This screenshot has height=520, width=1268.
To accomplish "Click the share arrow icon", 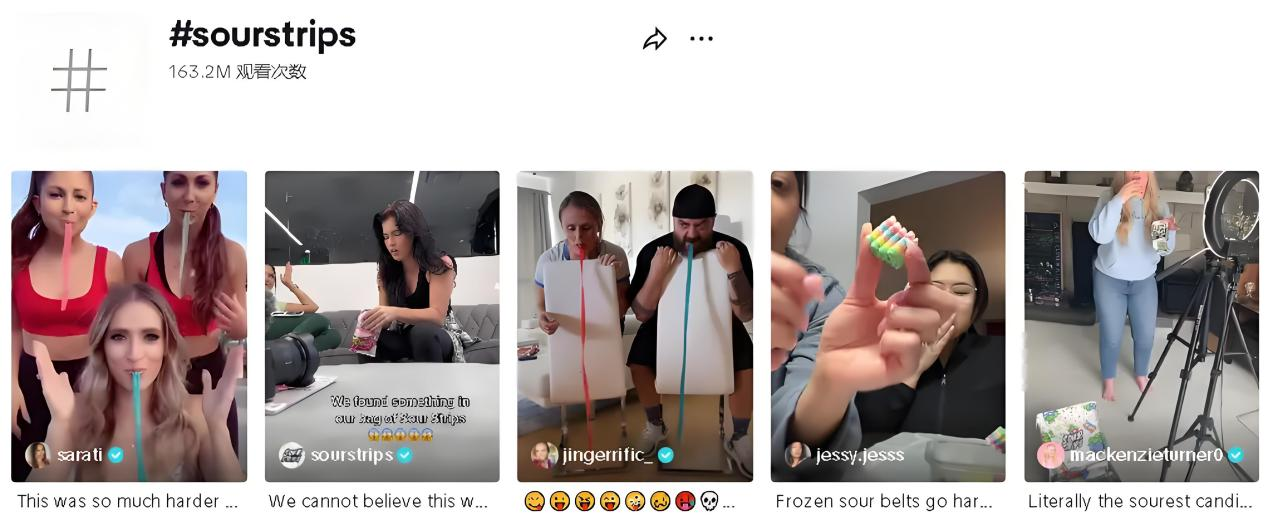I will (x=654, y=40).
